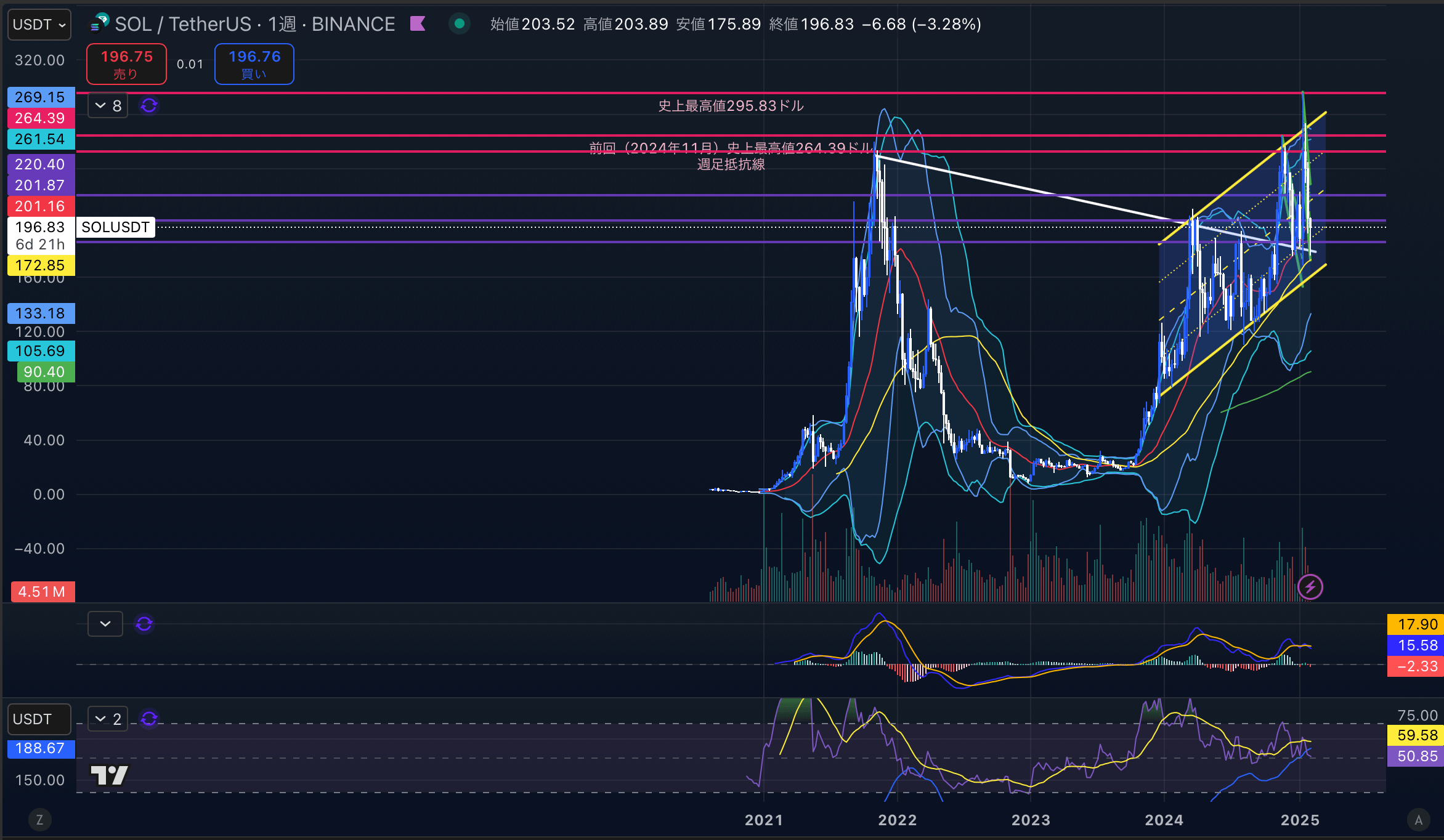Click the 4.51 M volume label
Screen dimensions: 1444x840
pos(43,592)
